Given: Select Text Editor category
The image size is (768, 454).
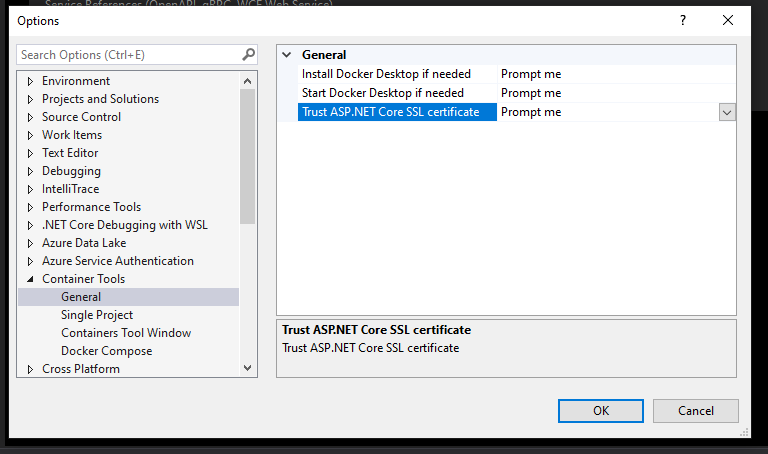Looking at the screenshot, I should tap(70, 153).
